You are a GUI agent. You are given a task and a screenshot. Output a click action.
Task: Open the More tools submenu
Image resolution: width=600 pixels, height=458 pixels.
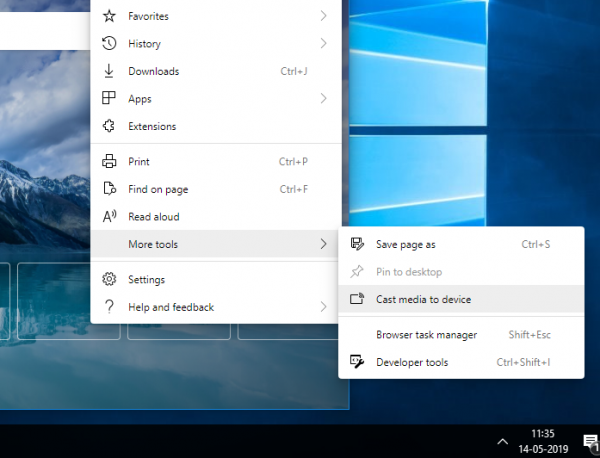coord(153,244)
